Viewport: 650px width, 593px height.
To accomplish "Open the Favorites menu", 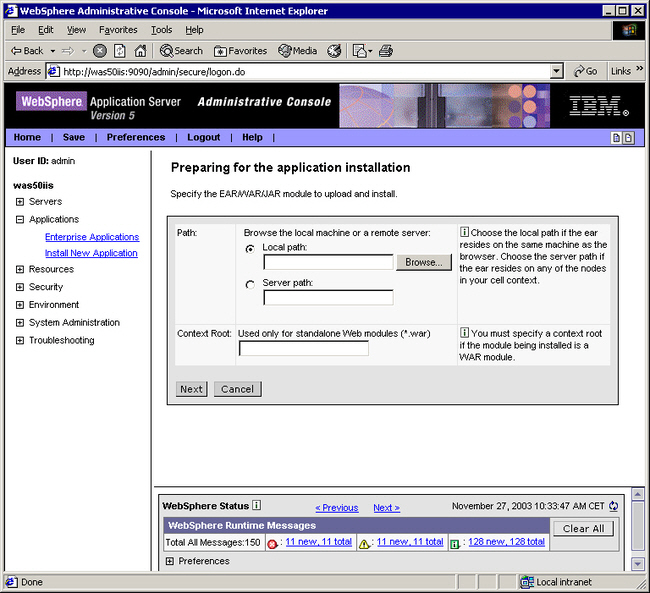I will click(118, 30).
